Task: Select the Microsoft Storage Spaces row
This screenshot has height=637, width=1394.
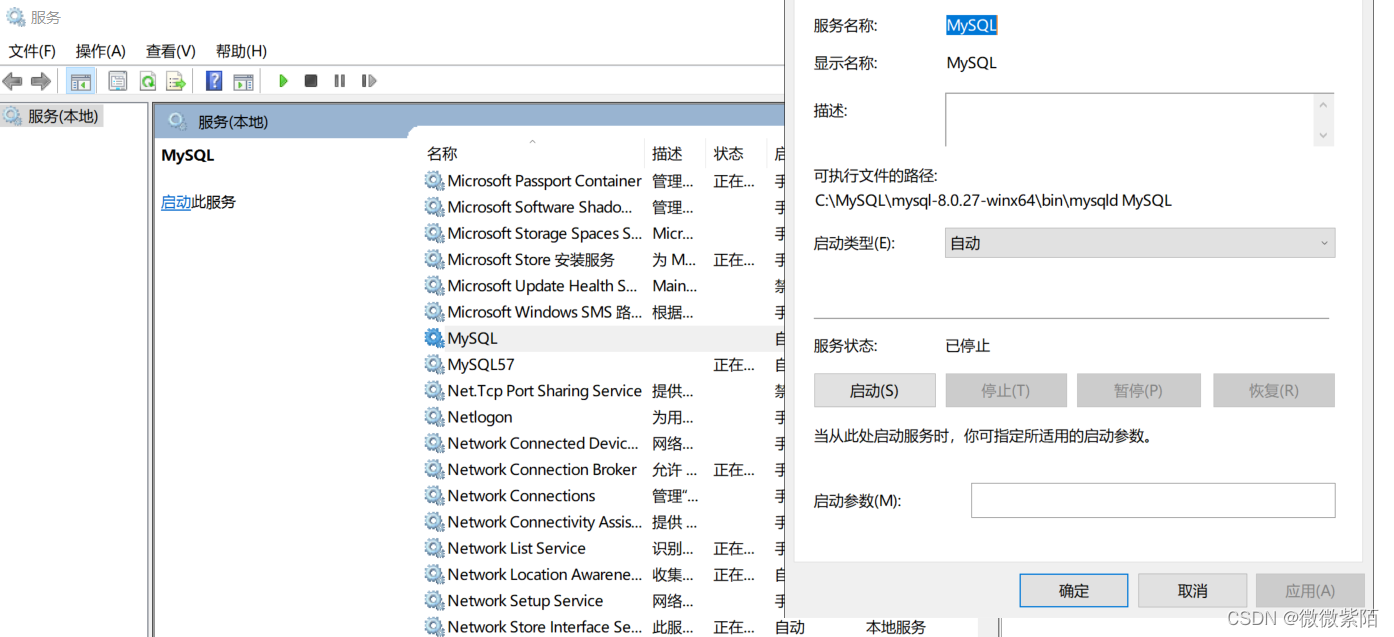Action: point(603,233)
